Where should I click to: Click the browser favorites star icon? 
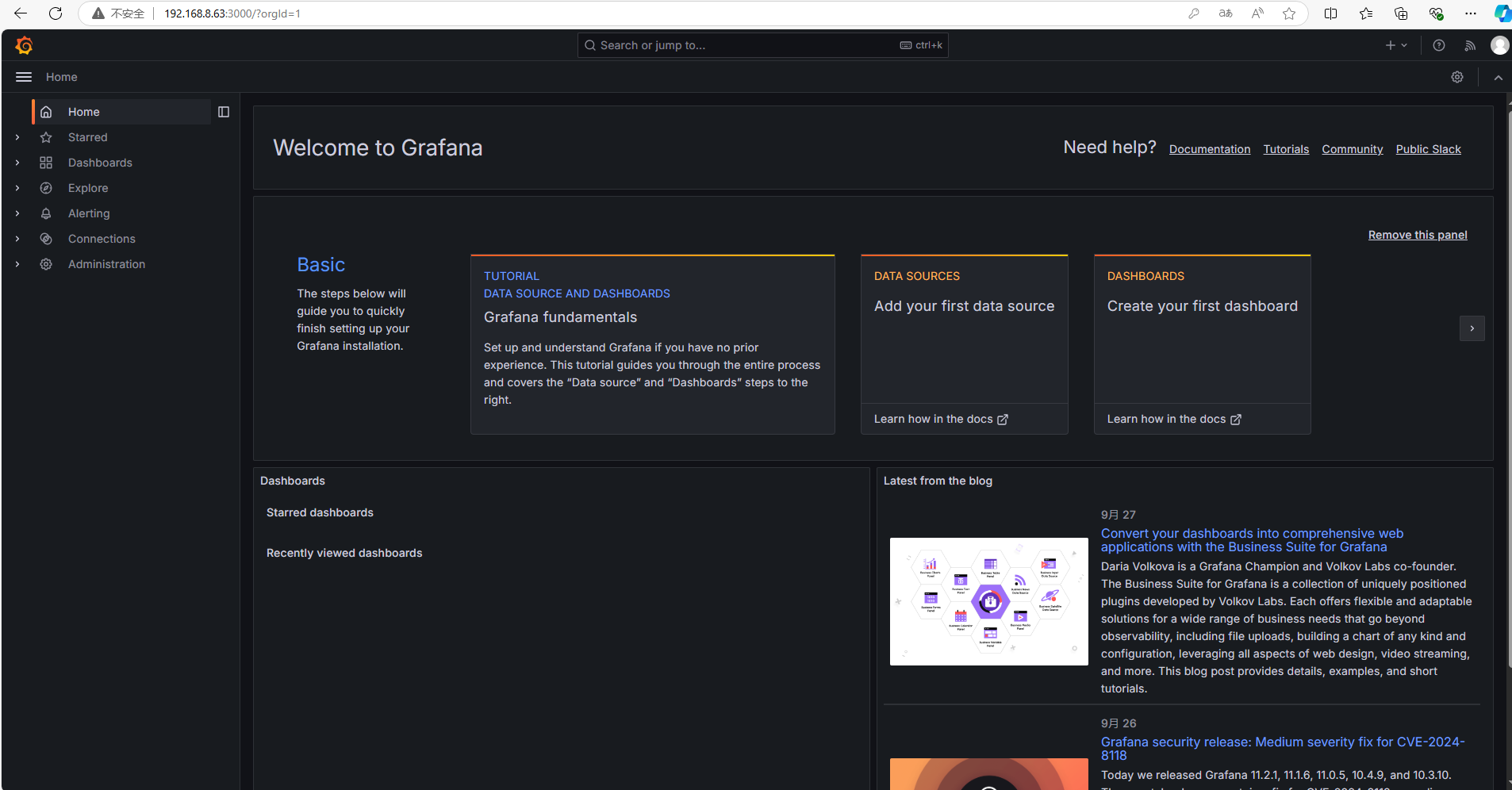click(x=1289, y=13)
